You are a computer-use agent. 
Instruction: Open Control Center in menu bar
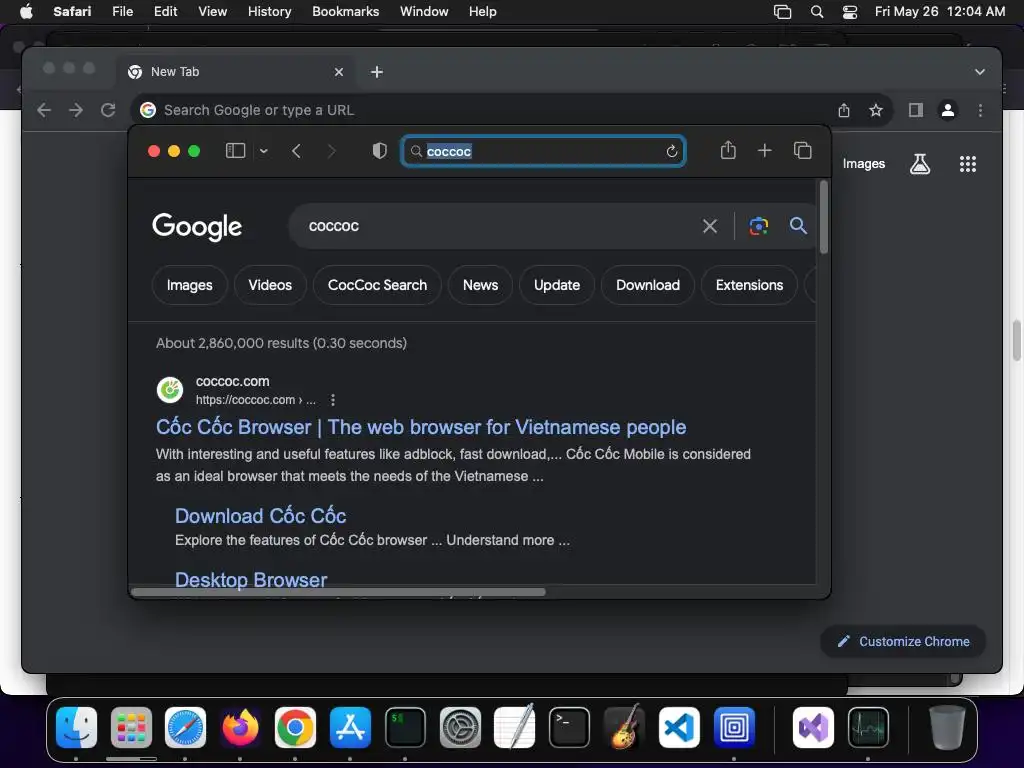pos(850,11)
